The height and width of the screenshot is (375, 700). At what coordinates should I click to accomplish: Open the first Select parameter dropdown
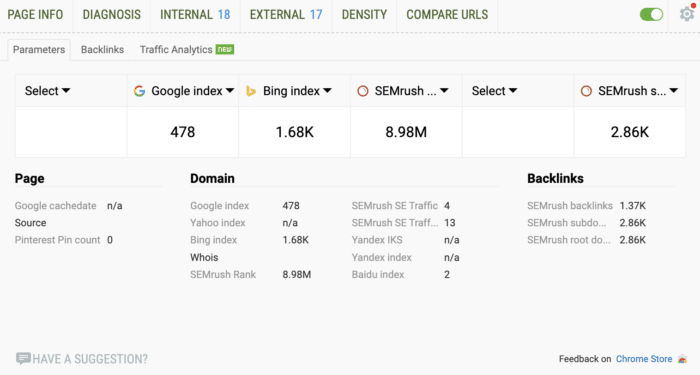click(47, 91)
